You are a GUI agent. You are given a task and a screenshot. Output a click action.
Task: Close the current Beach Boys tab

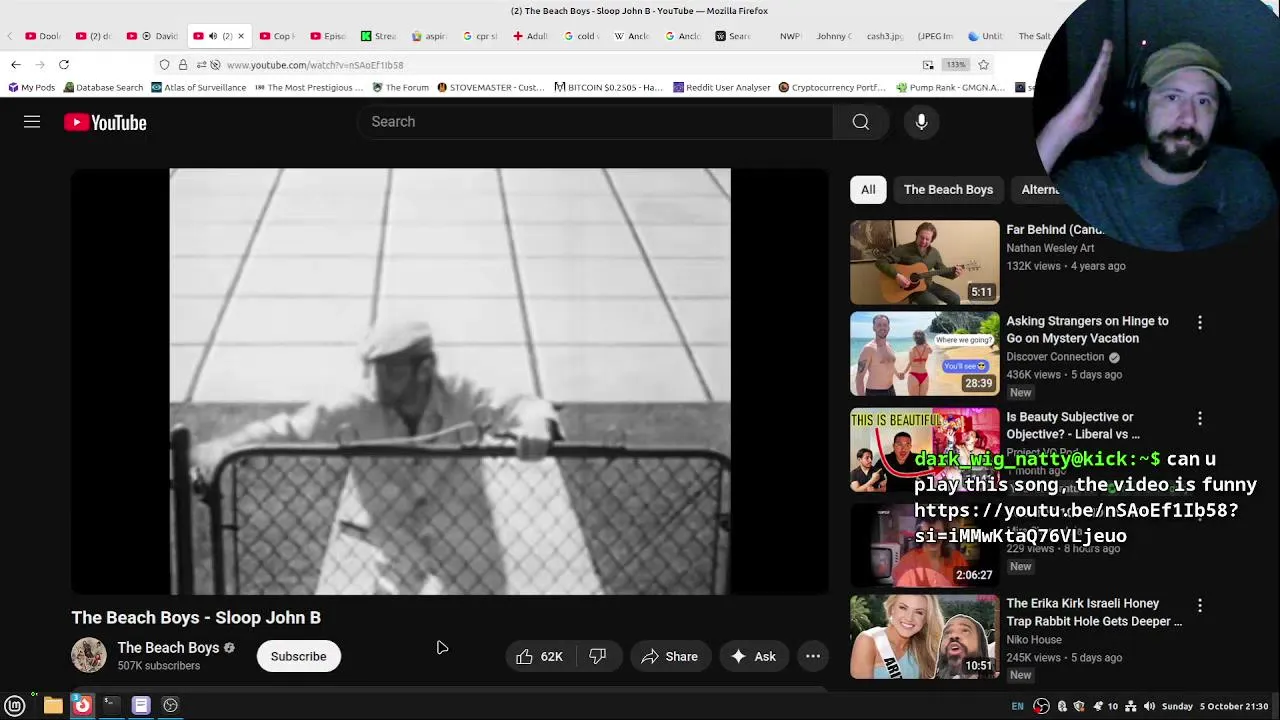coord(240,36)
